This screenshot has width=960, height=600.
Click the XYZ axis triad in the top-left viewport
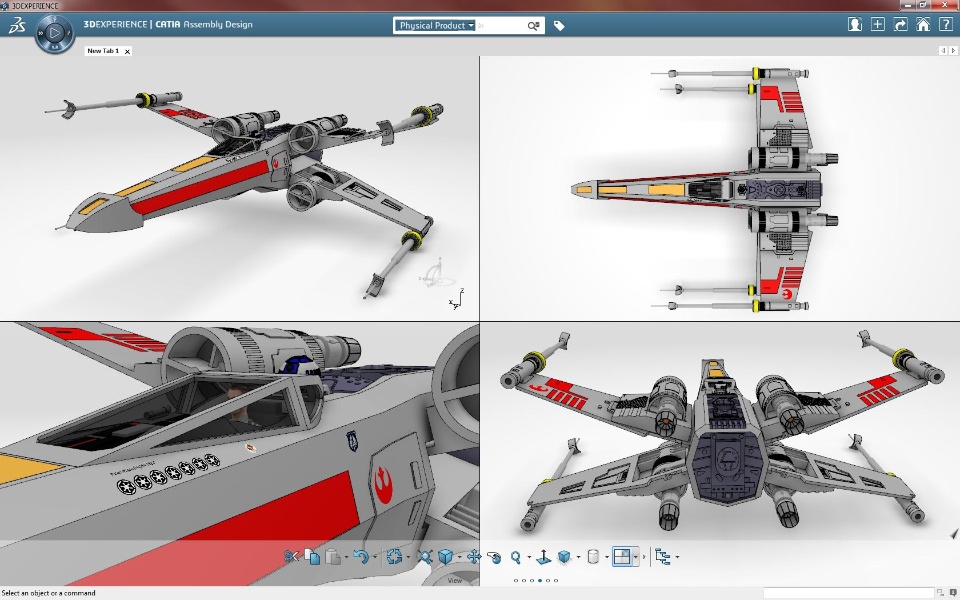[457, 299]
